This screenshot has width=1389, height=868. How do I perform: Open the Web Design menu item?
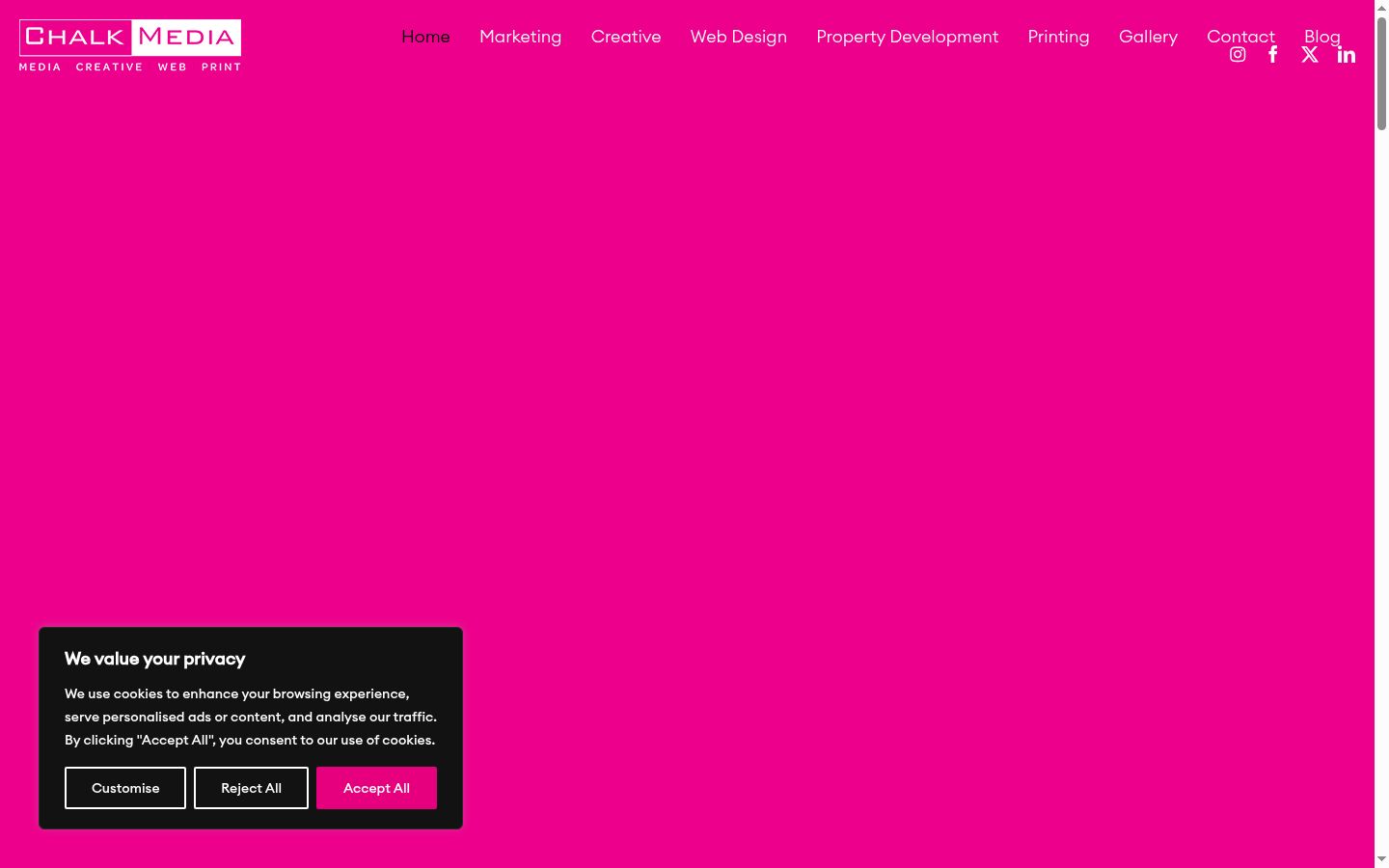[x=739, y=37]
